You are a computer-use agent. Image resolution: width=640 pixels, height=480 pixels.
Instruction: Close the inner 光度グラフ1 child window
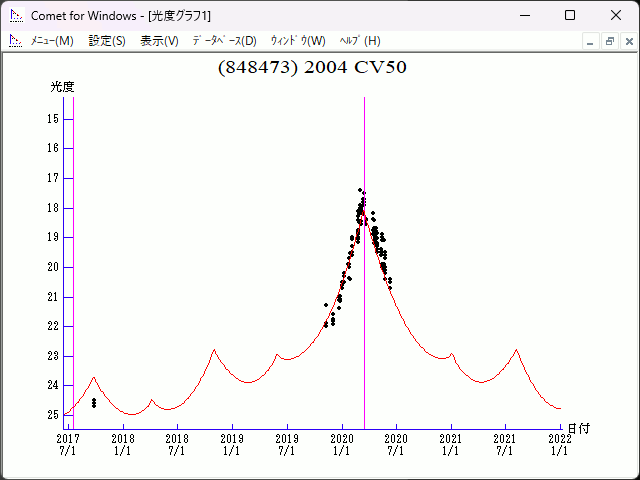(x=627, y=41)
